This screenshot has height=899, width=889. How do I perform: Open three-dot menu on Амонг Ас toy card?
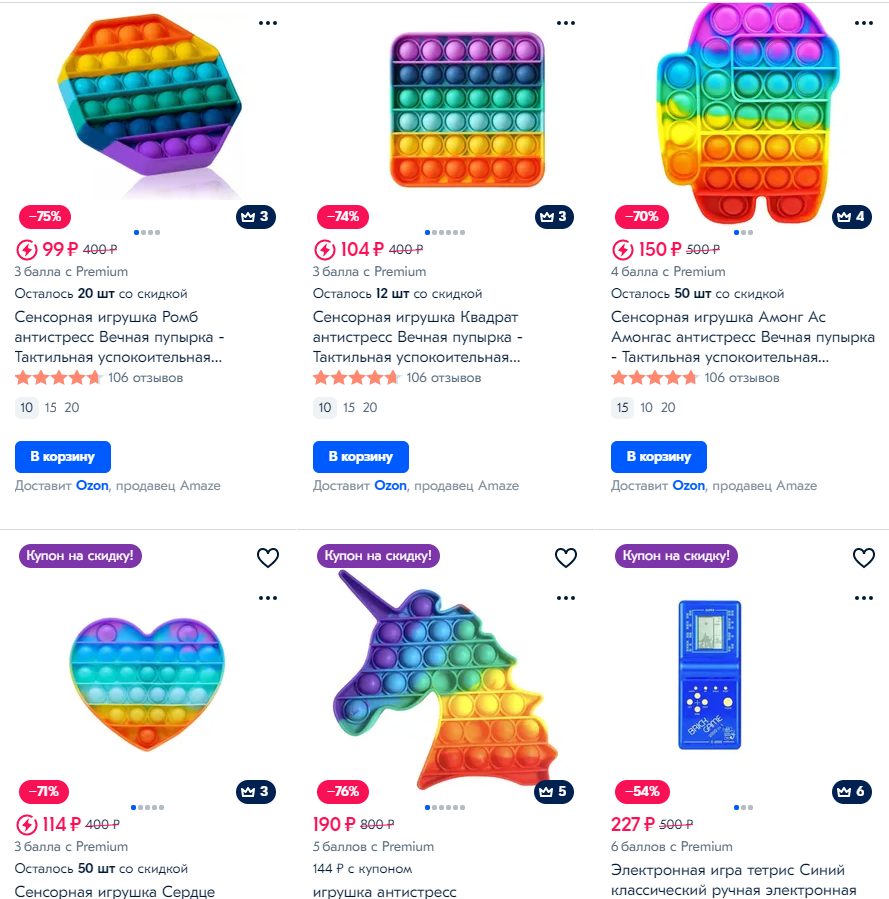[x=864, y=23]
